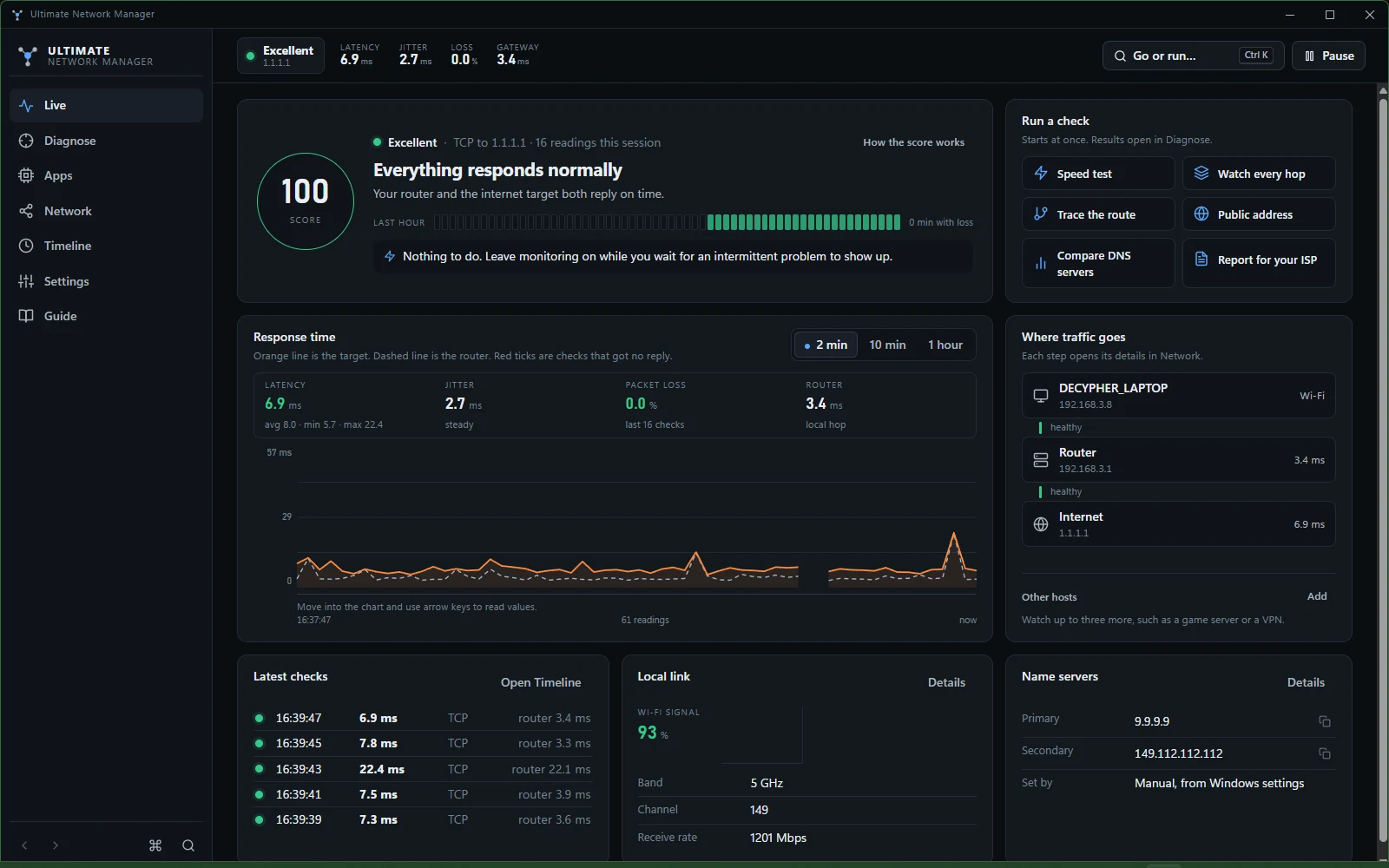This screenshot has height=868, width=1389.
Task: Select the 2 min chart range
Action: point(826,345)
